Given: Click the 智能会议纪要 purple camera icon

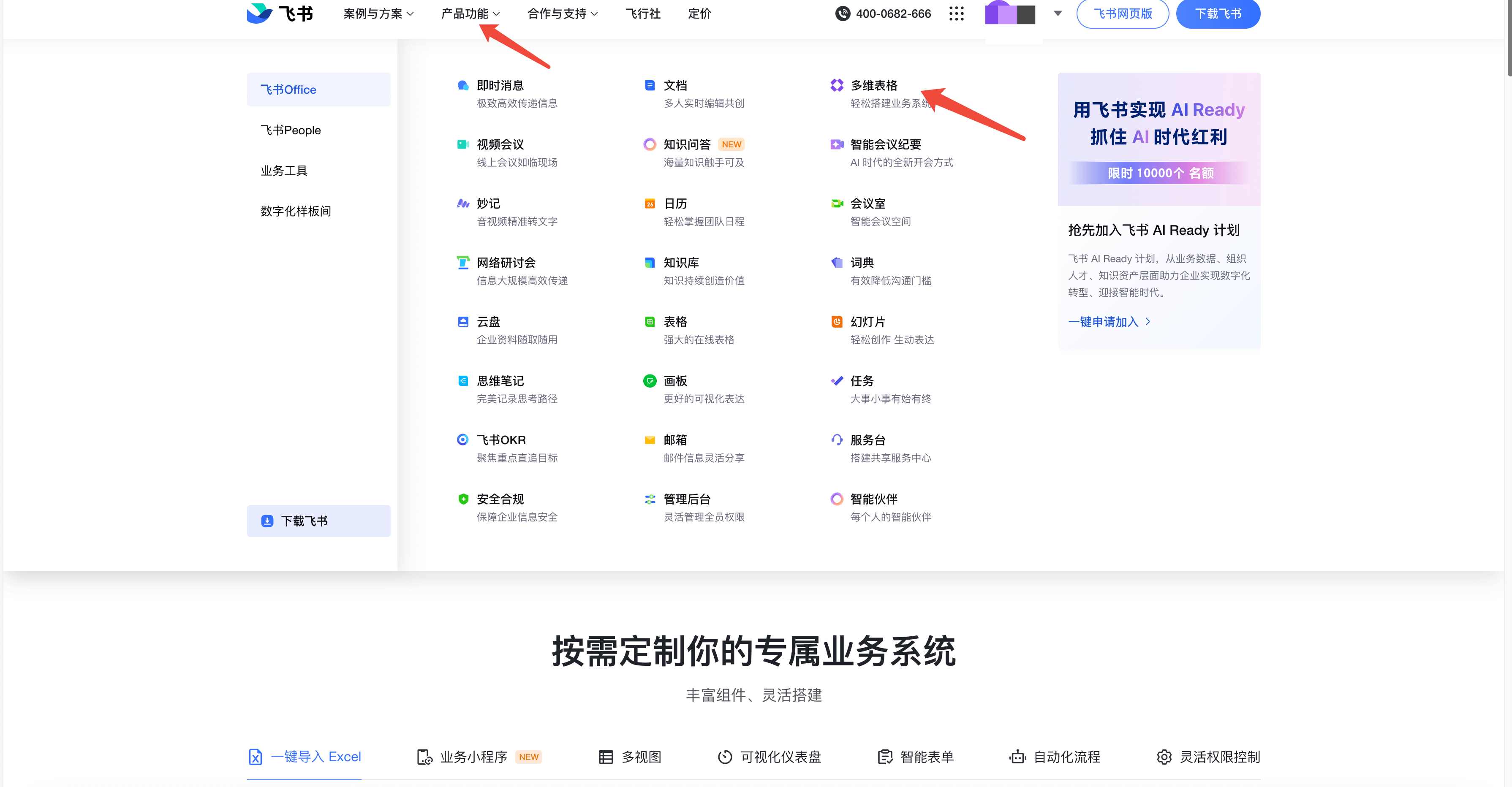Looking at the screenshot, I should click(x=837, y=144).
